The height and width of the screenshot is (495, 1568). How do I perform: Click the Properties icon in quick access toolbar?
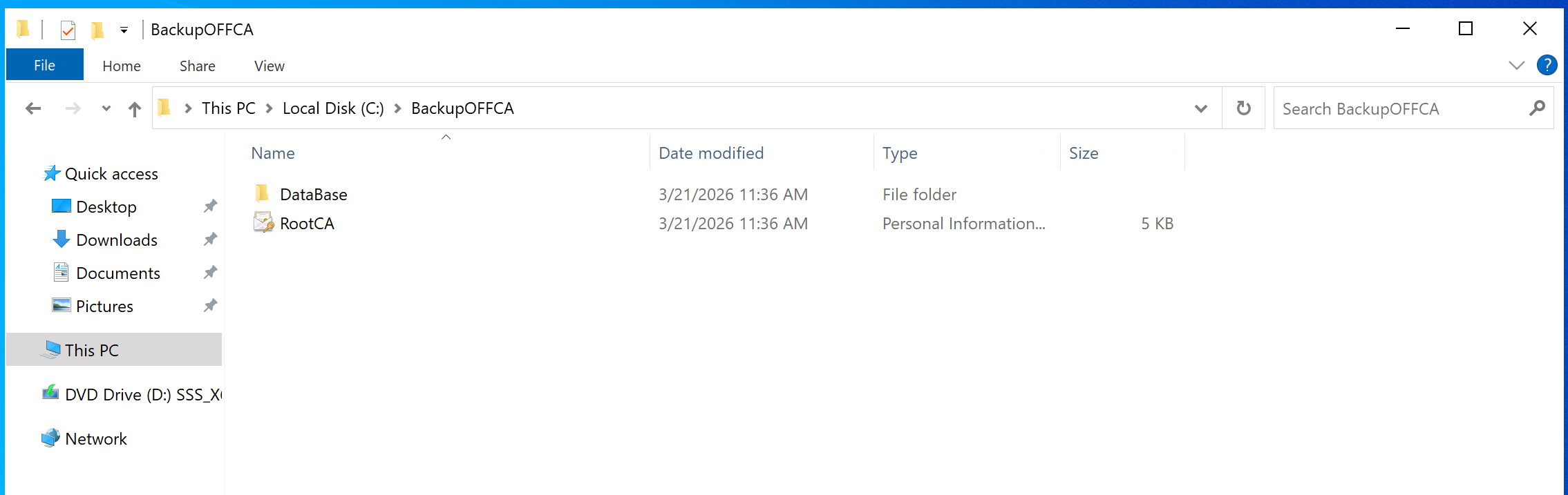click(68, 30)
